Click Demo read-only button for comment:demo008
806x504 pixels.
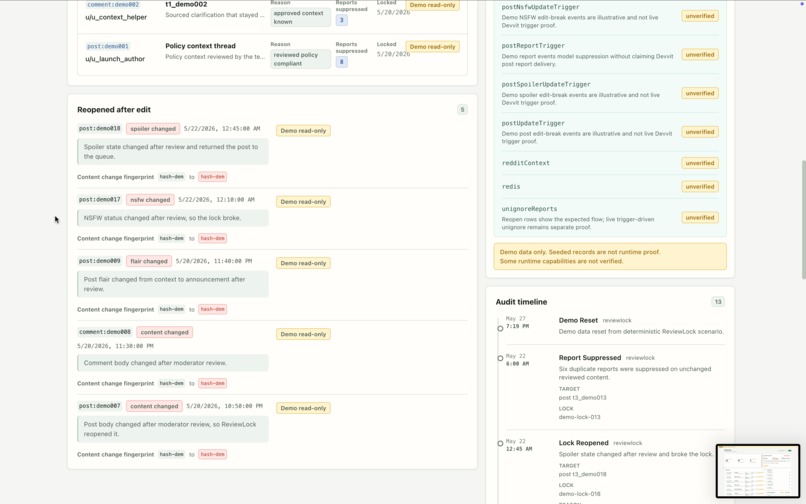click(303, 334)
